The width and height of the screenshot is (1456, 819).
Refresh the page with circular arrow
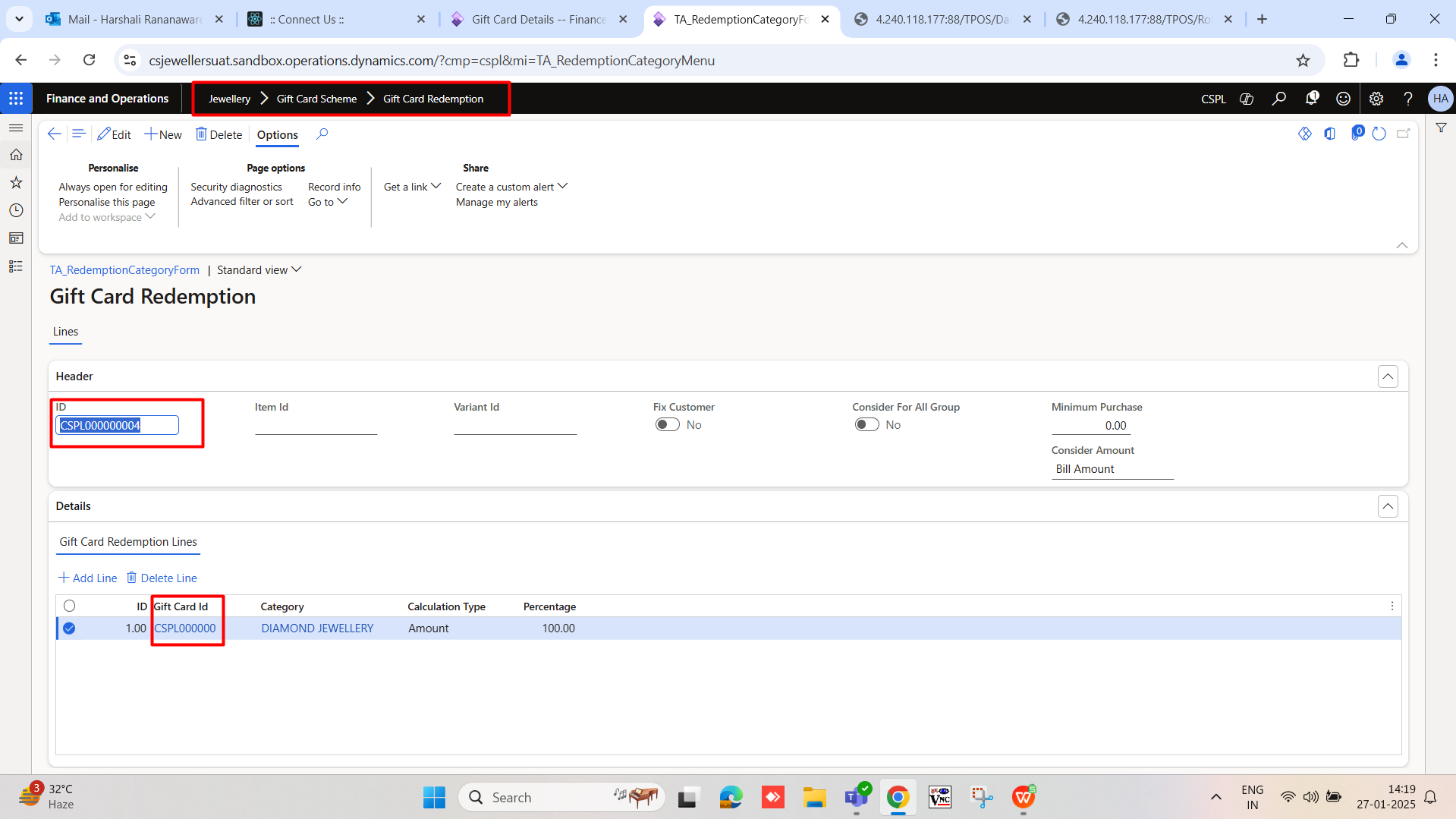1379,134
